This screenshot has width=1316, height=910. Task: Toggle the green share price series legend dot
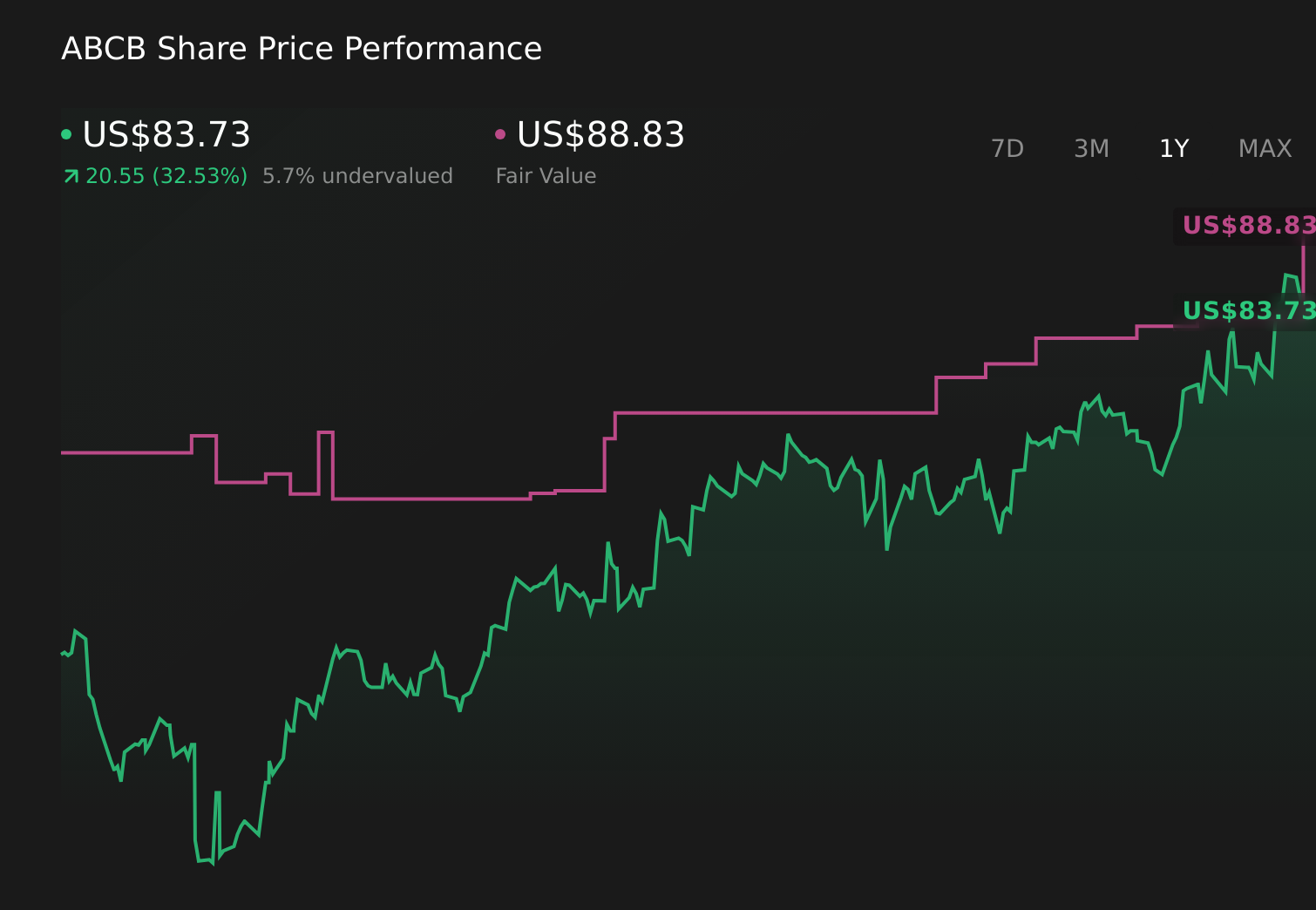[66, 133]
